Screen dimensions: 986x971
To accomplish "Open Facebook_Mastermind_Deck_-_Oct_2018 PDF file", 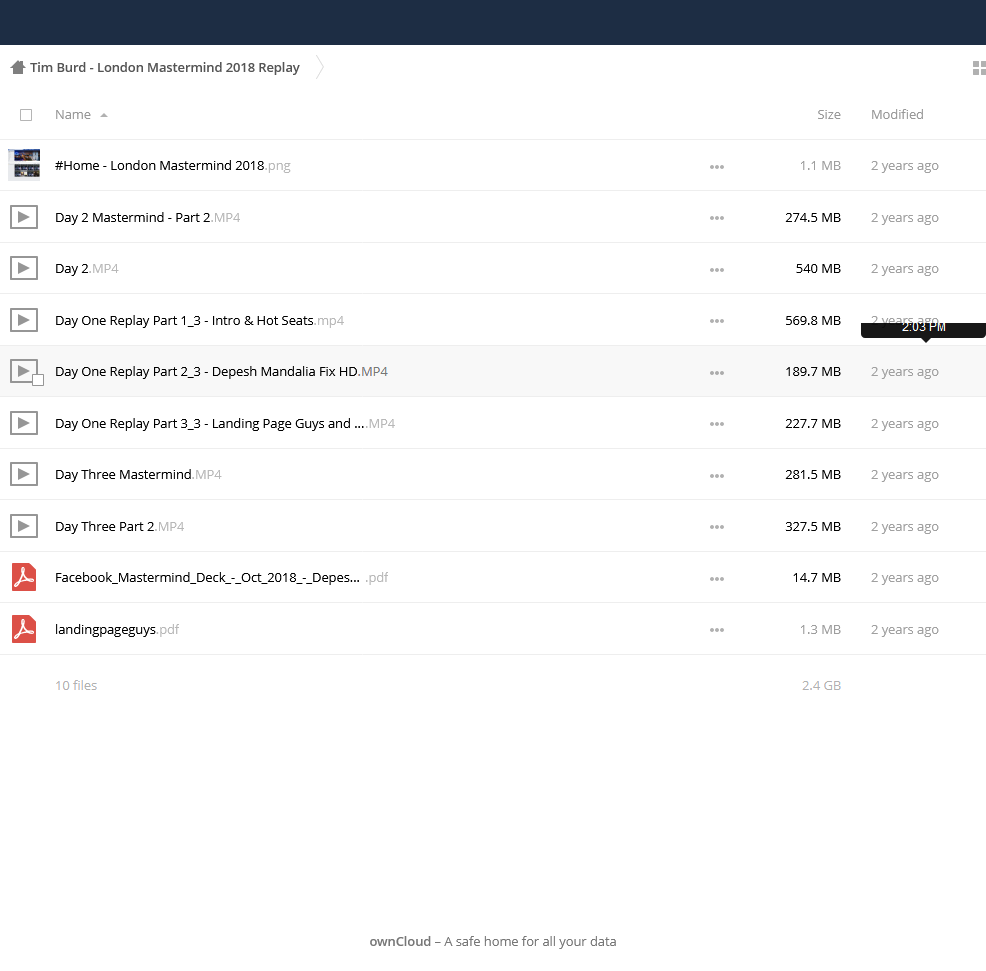I will coord(221,577).
